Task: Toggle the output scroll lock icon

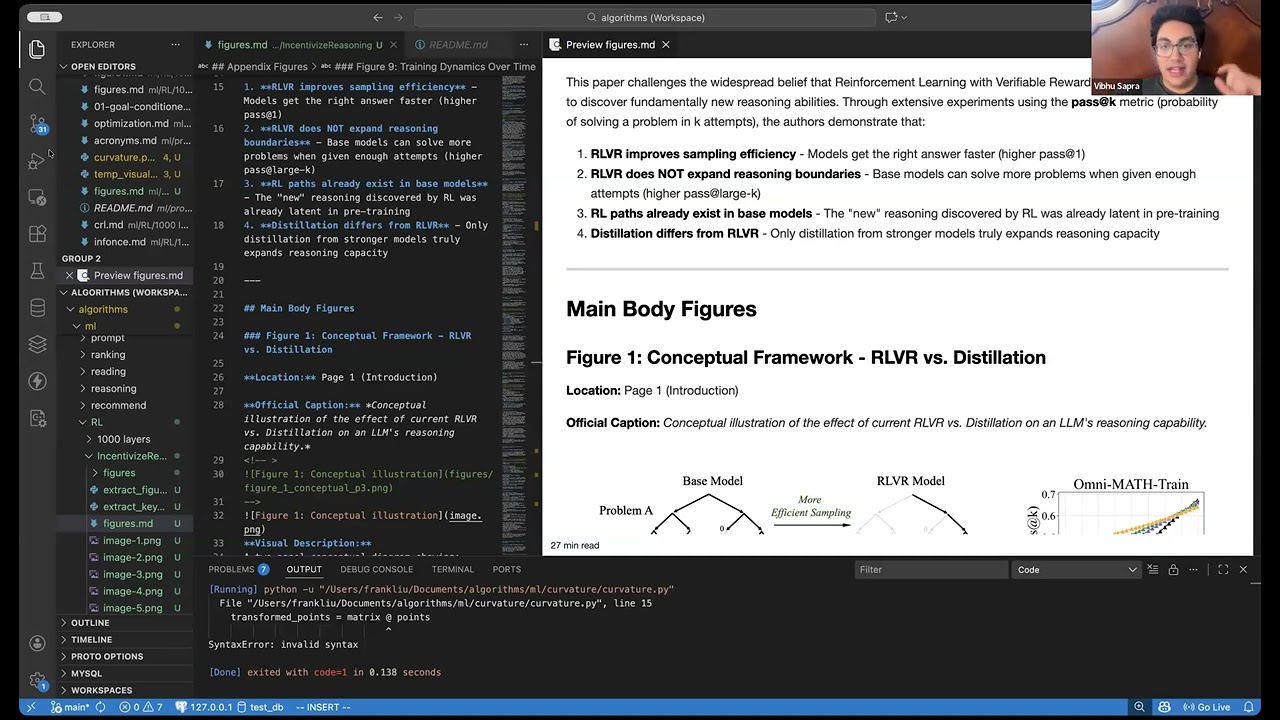Action: pos(1173,569)
